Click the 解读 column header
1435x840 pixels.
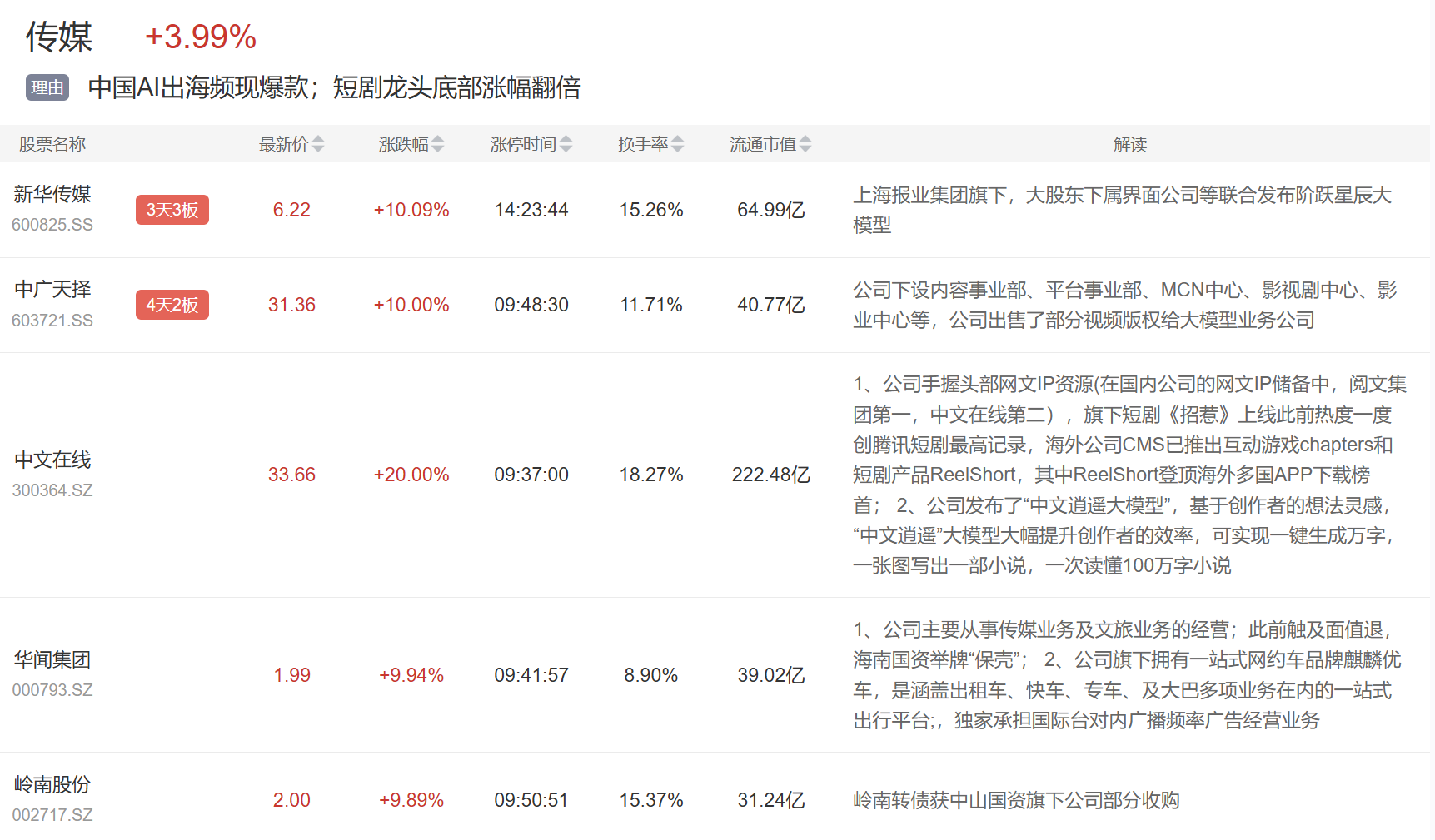[1129, 144]
